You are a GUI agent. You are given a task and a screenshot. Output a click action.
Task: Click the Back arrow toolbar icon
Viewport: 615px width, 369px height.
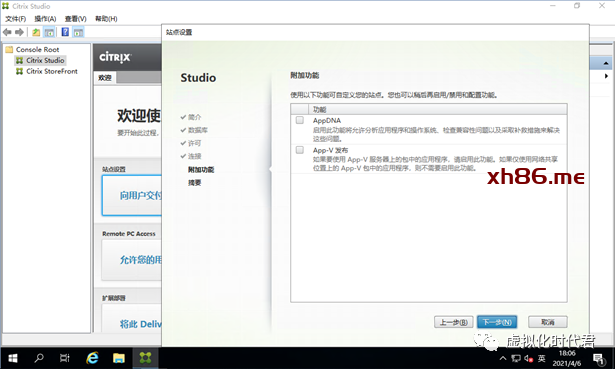click(x=7, y=32)
